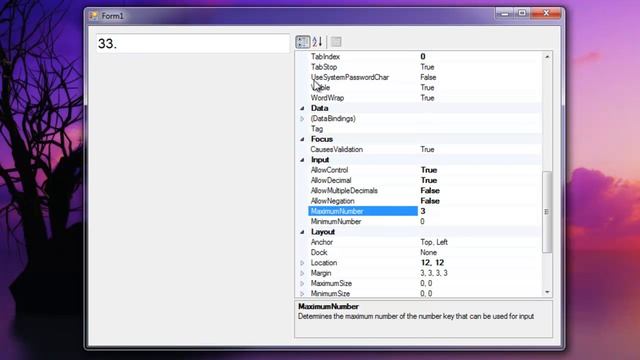The height and width of the screenshot is (360, 640).
Task: Select the MinimumNumber property
Action: (x=336, y=222)
